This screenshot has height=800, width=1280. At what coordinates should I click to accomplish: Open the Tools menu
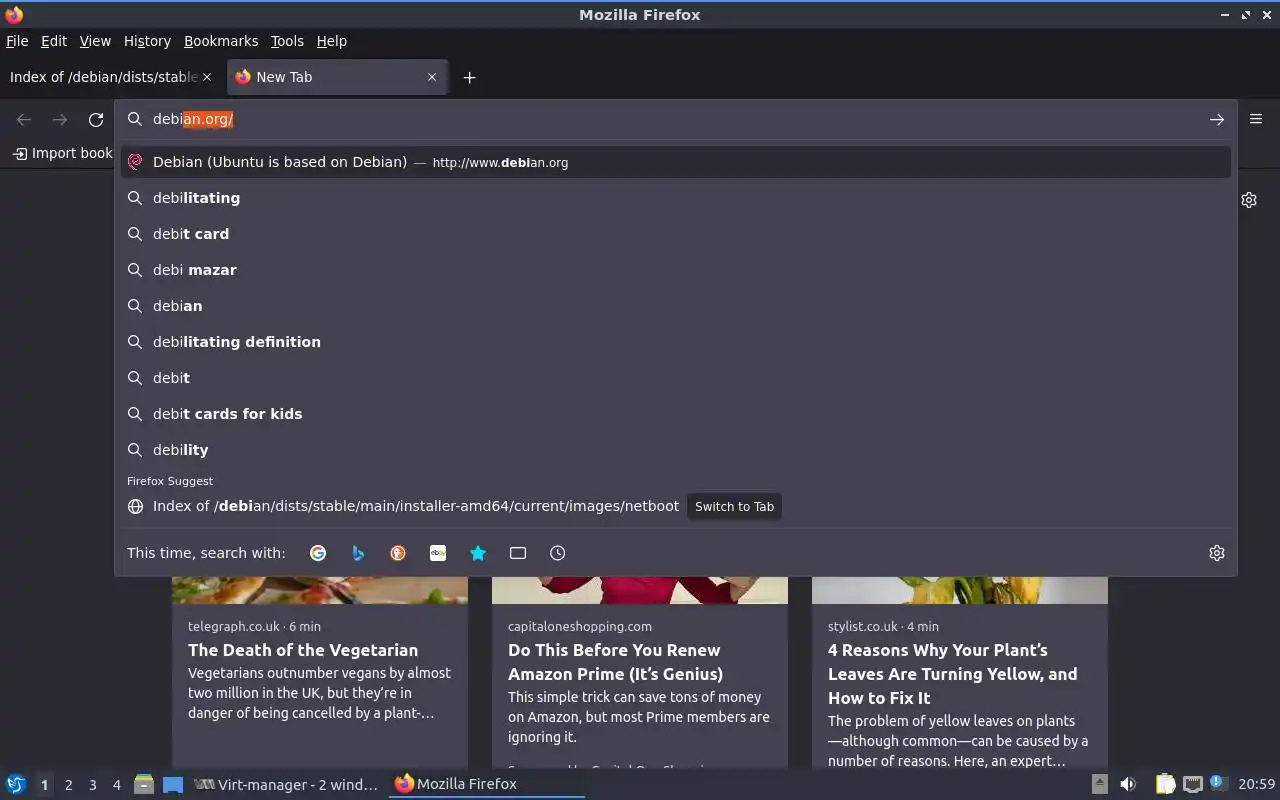287,41
